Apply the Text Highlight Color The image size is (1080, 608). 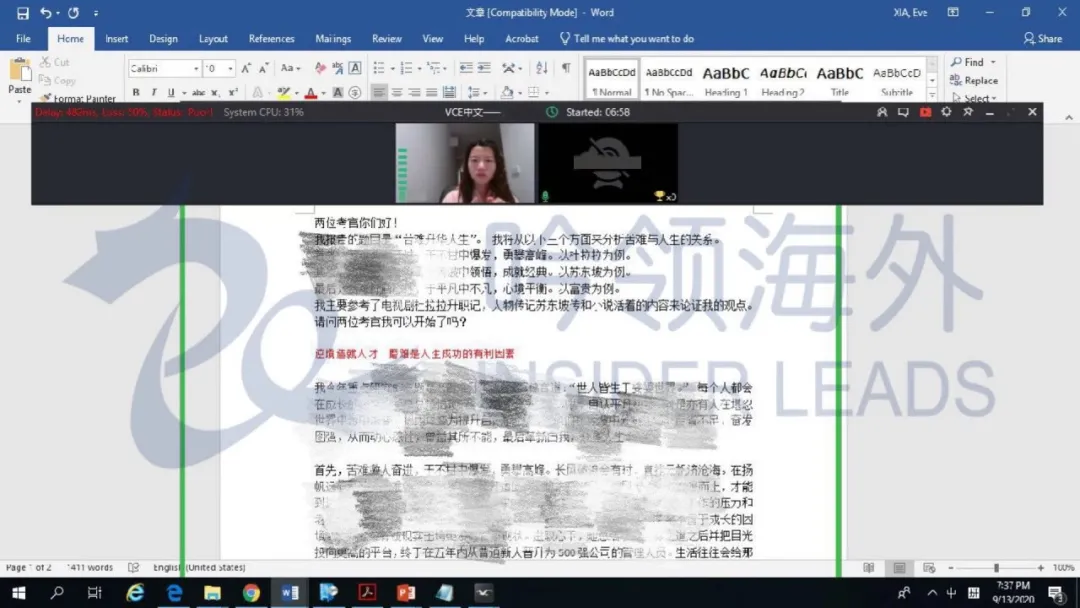pyautogui.click(x=284, y=93)
